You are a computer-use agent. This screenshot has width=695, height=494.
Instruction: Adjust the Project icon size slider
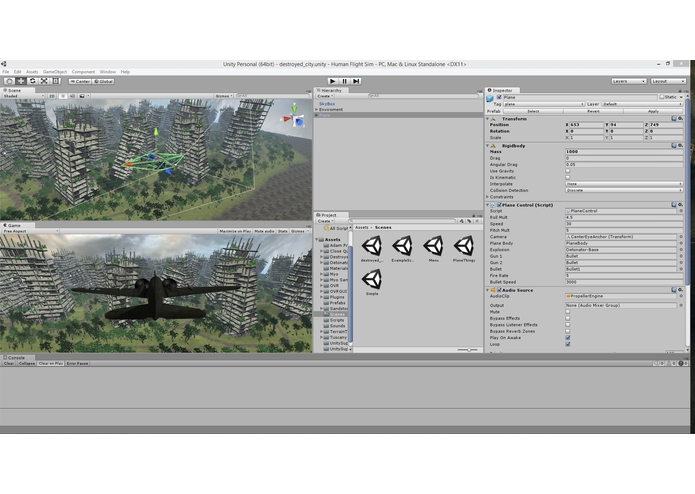click(x=468, y=350)
